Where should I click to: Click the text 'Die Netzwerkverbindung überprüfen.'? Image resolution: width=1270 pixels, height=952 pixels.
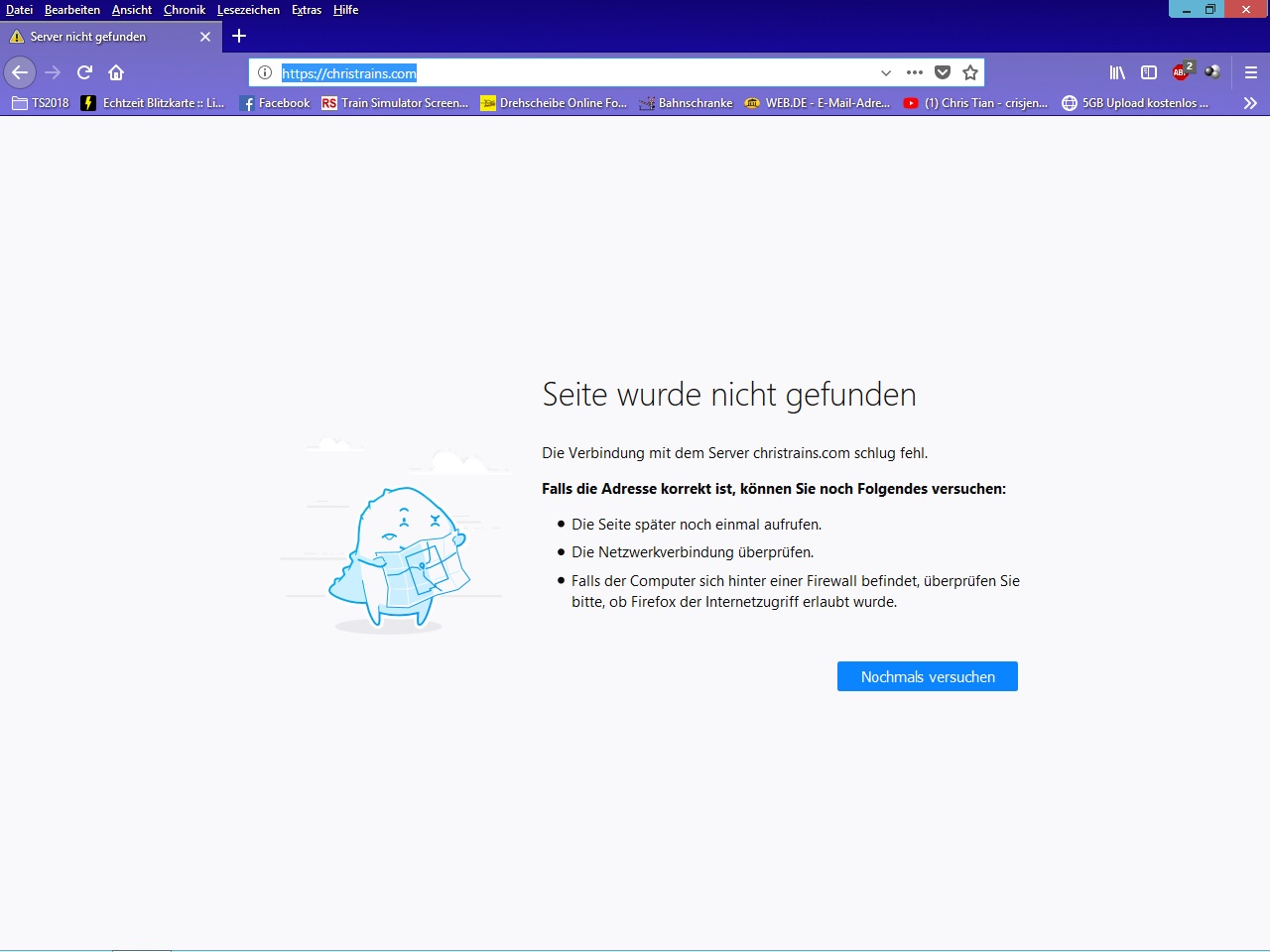tap(693, 552)
